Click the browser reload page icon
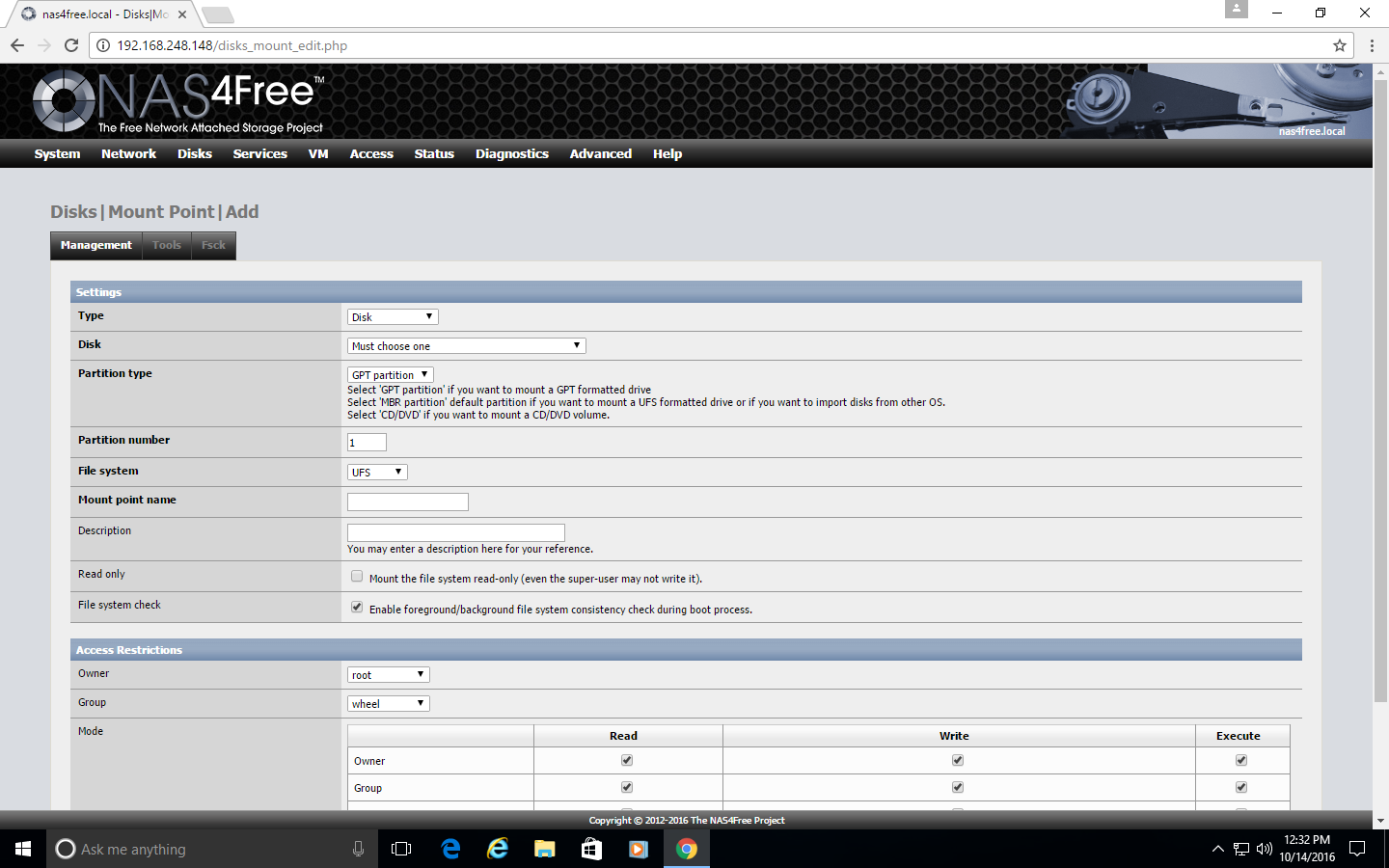Screen dimensions: 1389x868 [70, 45]
